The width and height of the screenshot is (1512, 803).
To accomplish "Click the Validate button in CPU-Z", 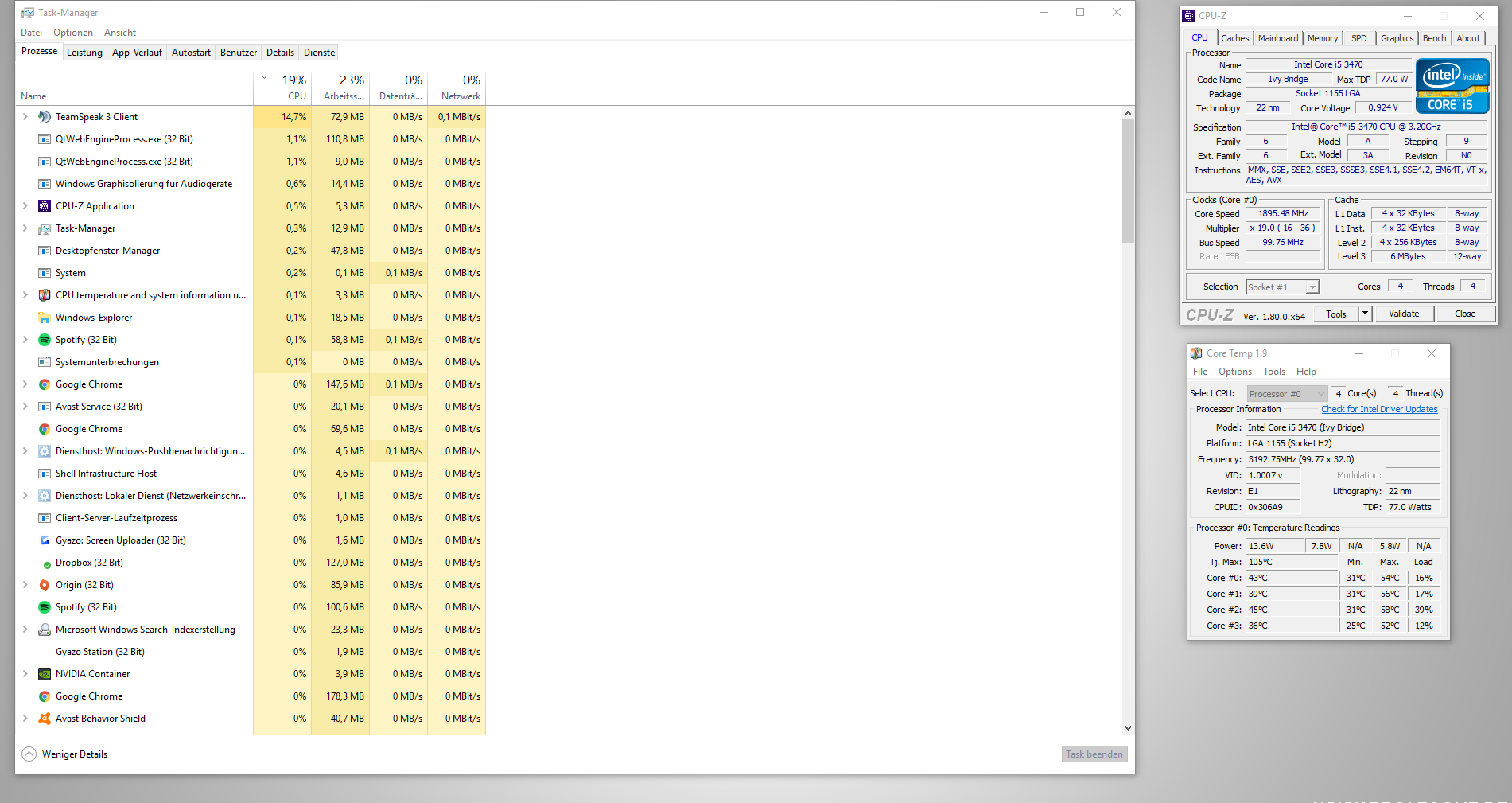I will point(1404,314).
